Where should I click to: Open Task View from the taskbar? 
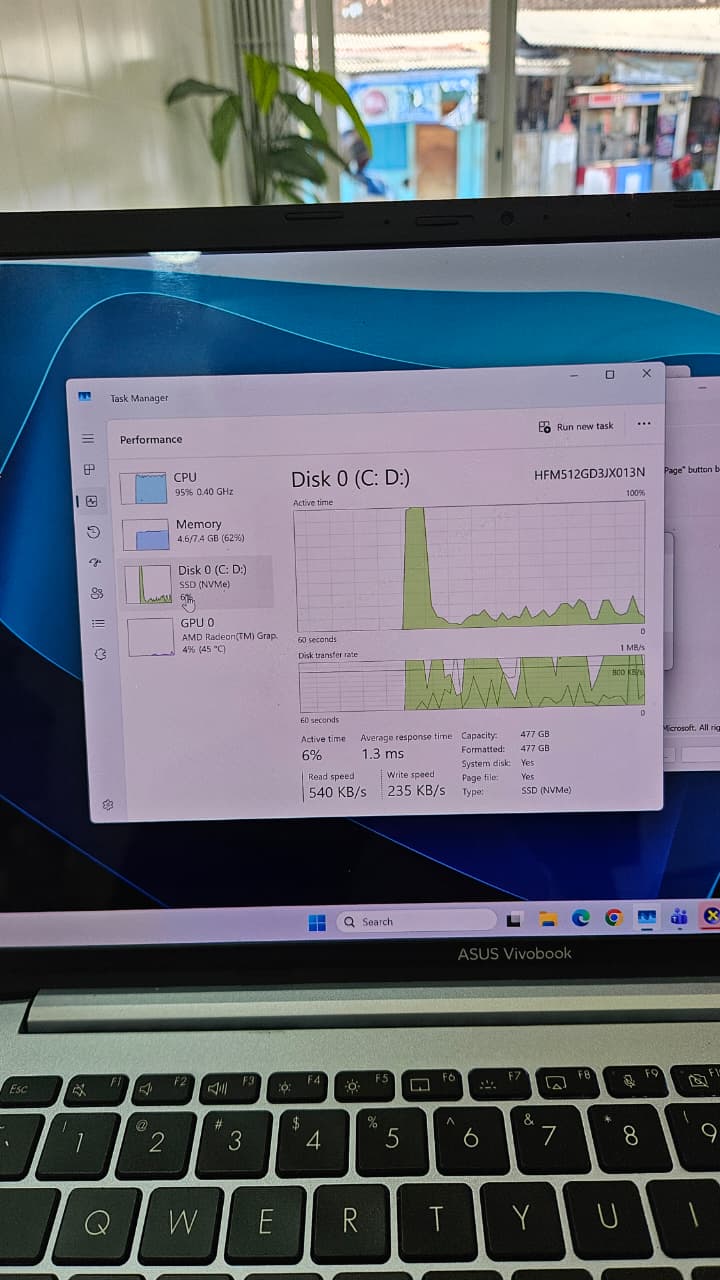[x=514, y=919]
